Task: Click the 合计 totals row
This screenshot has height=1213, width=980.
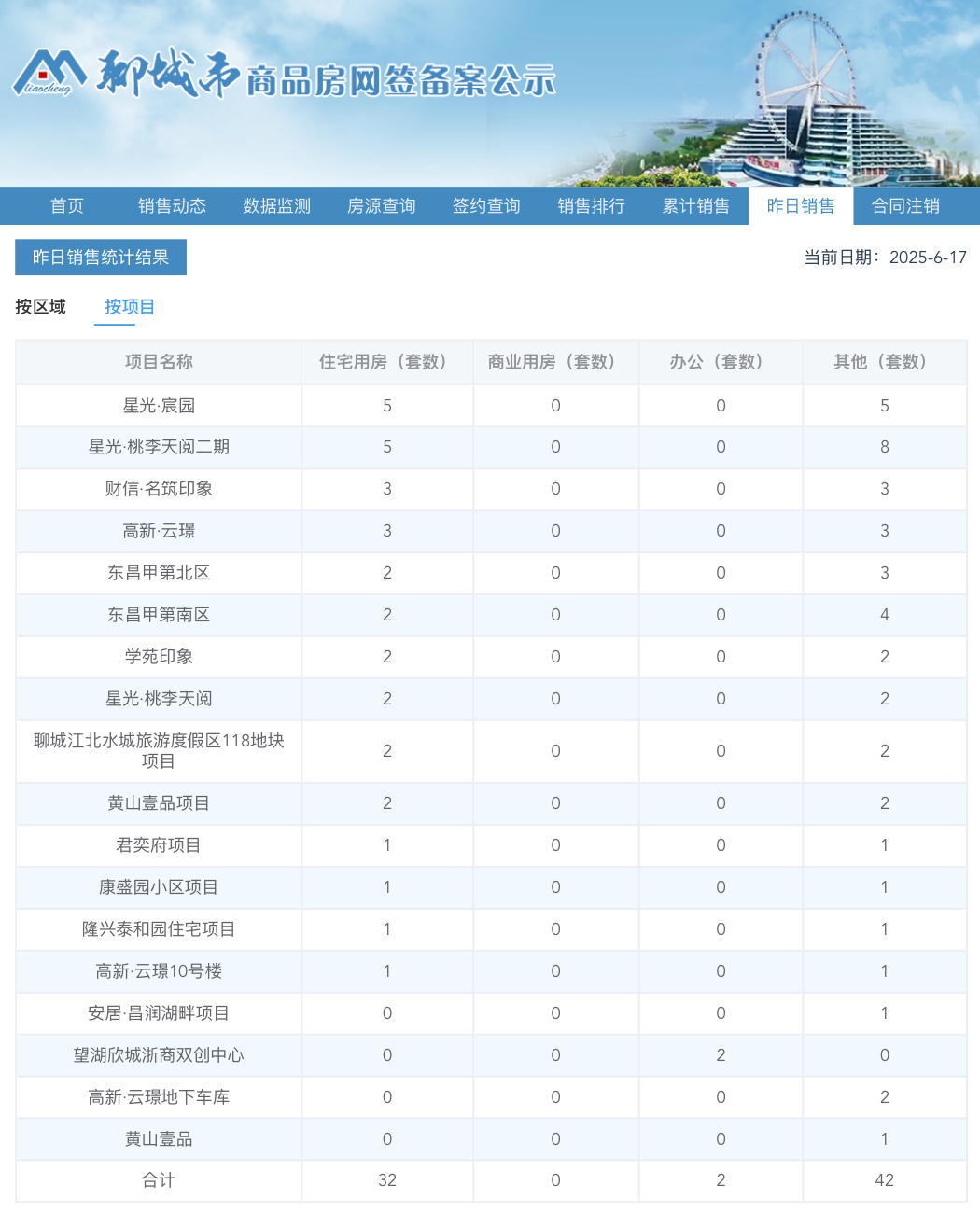Action: coord(157,1180)
